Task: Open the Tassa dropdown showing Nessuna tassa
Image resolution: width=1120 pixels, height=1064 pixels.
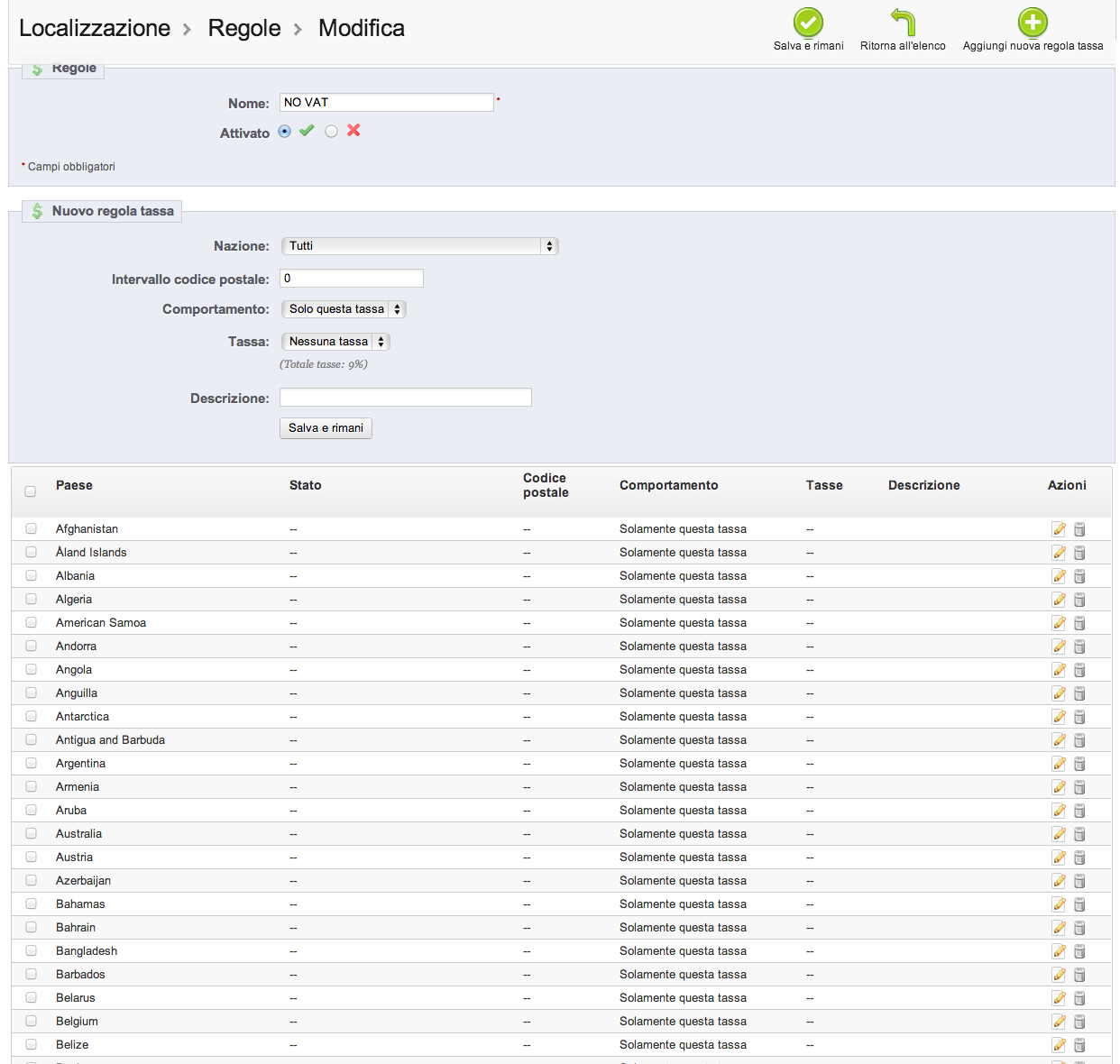Action: point(335,342)
